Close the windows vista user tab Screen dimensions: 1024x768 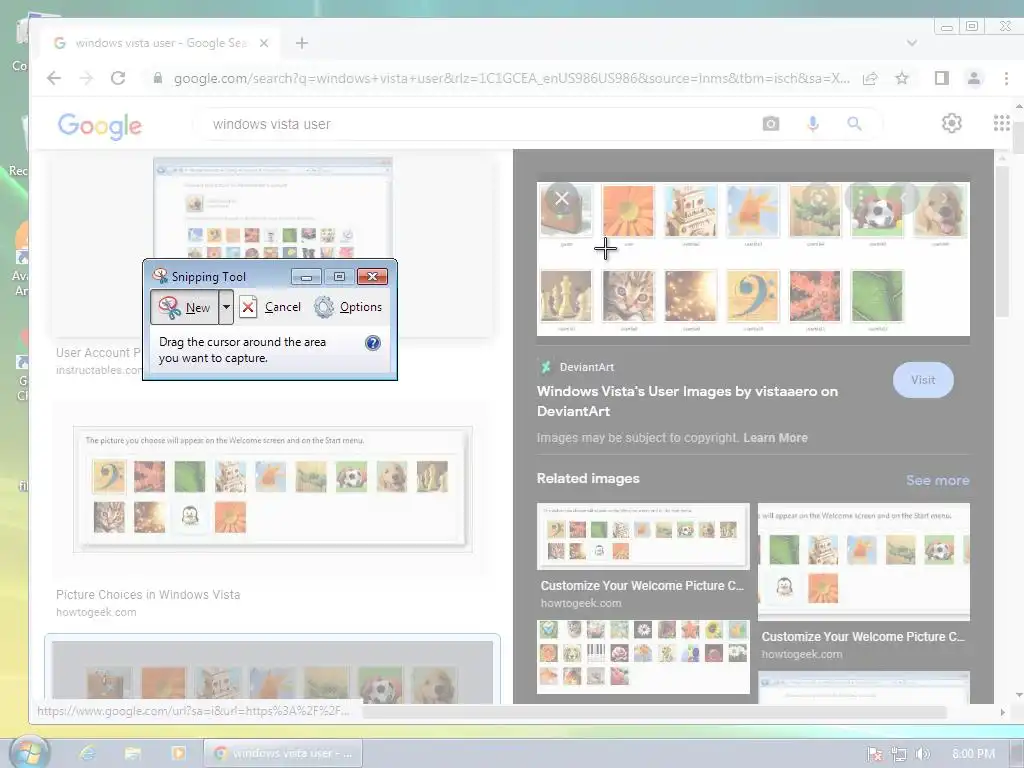coord(264,43)
